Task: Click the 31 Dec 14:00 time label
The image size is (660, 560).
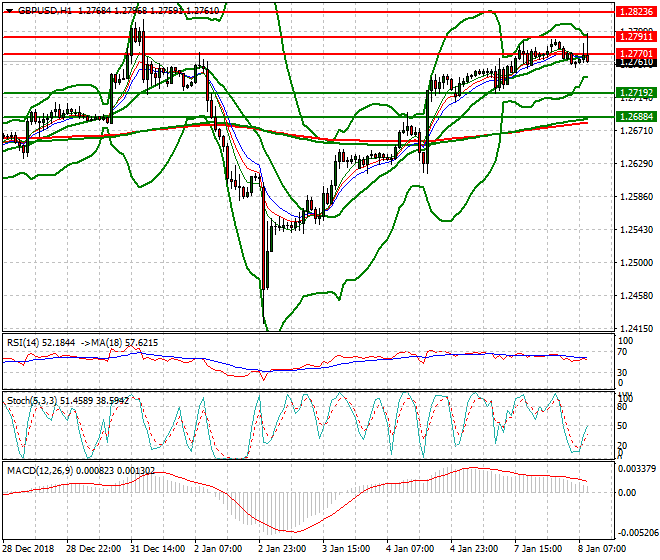Action: tap(158, 549)
